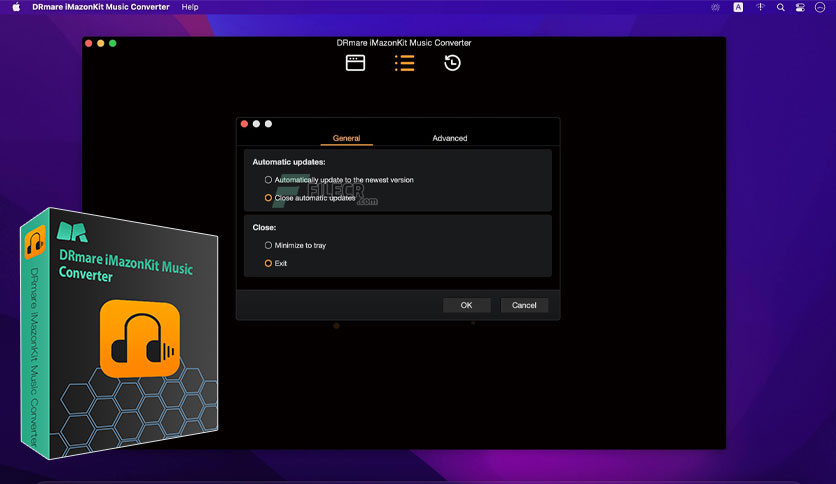Minimize the main converter window
This screenshot has width=836, height=484.
(100, 43)
